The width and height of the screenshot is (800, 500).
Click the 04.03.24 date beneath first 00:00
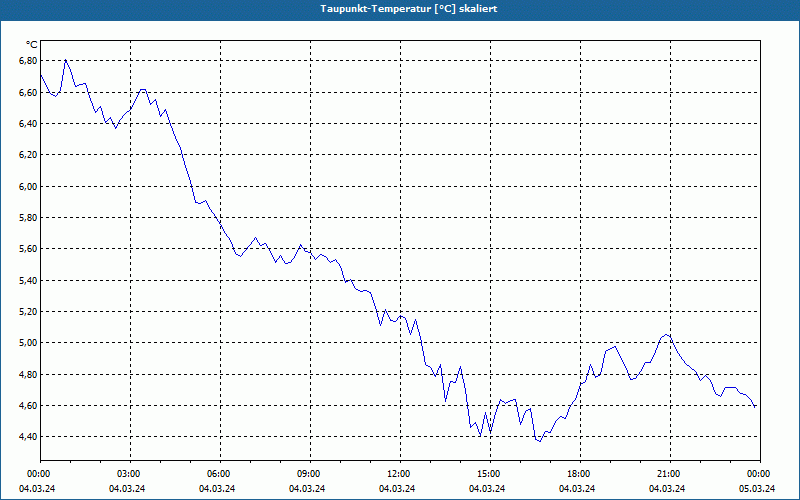coord(37,488)
